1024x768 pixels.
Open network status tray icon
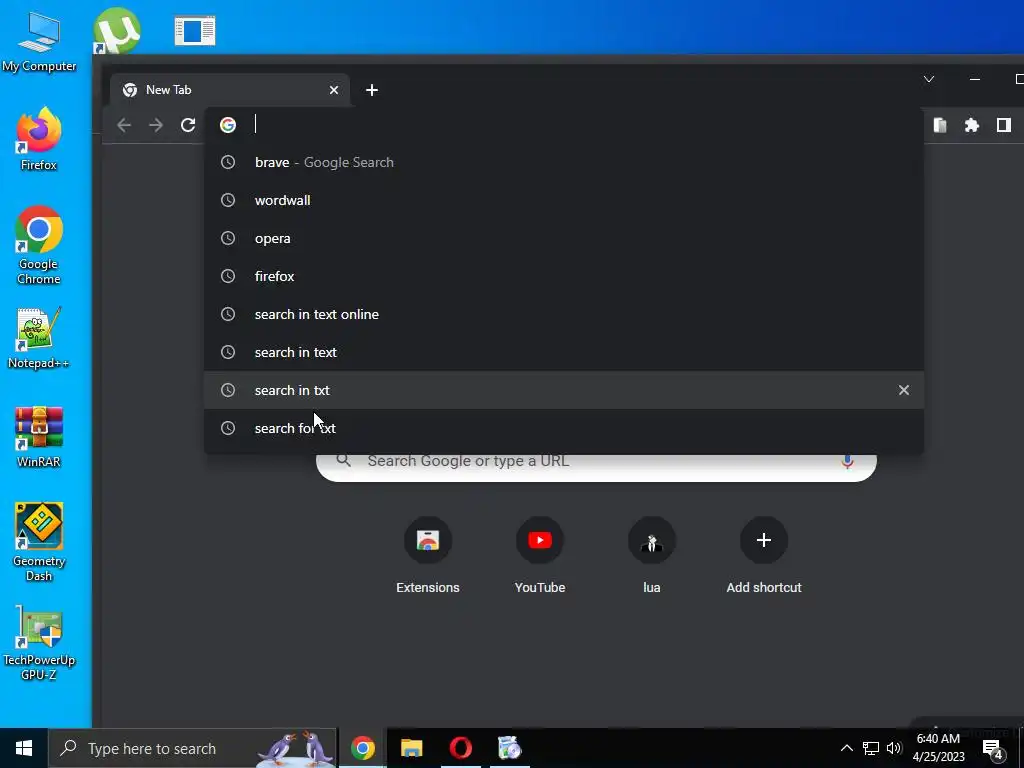[x=871, y=748]
